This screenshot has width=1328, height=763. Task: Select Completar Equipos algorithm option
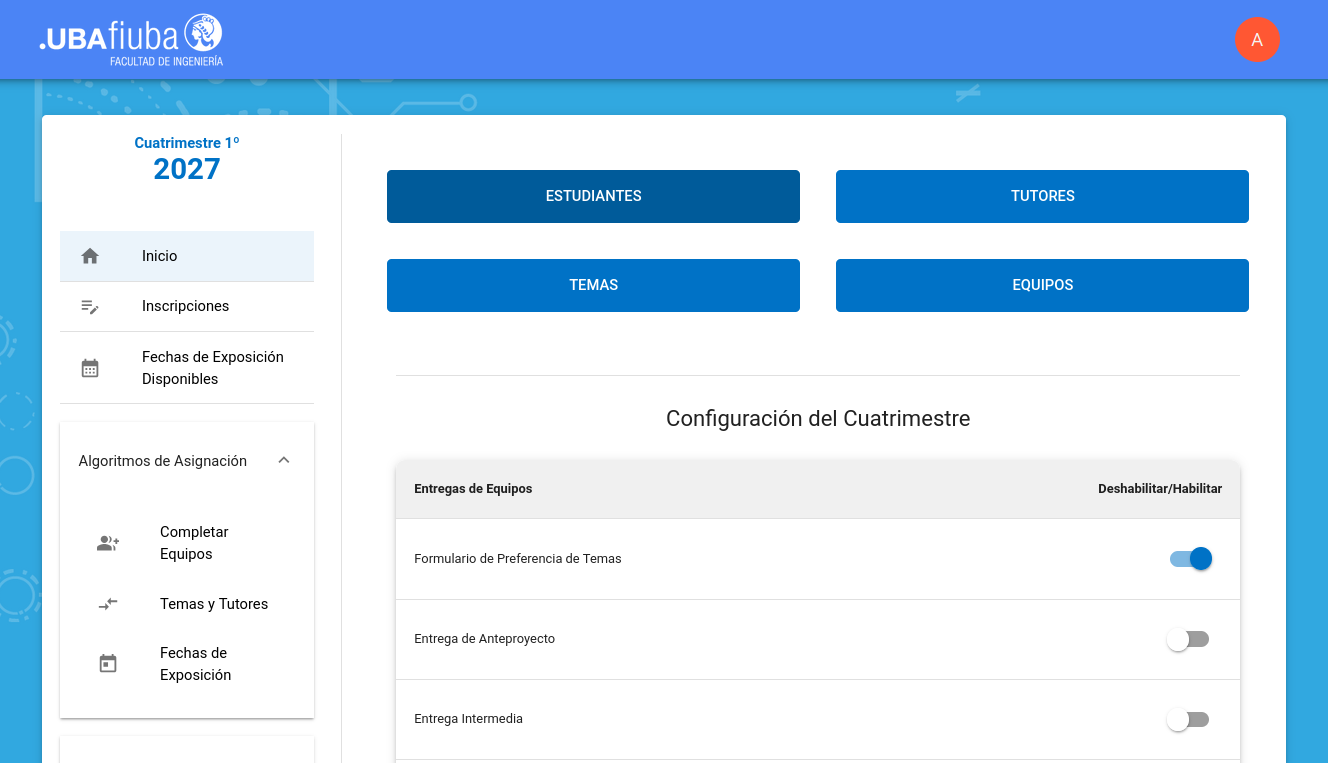[x=194, y=543]
